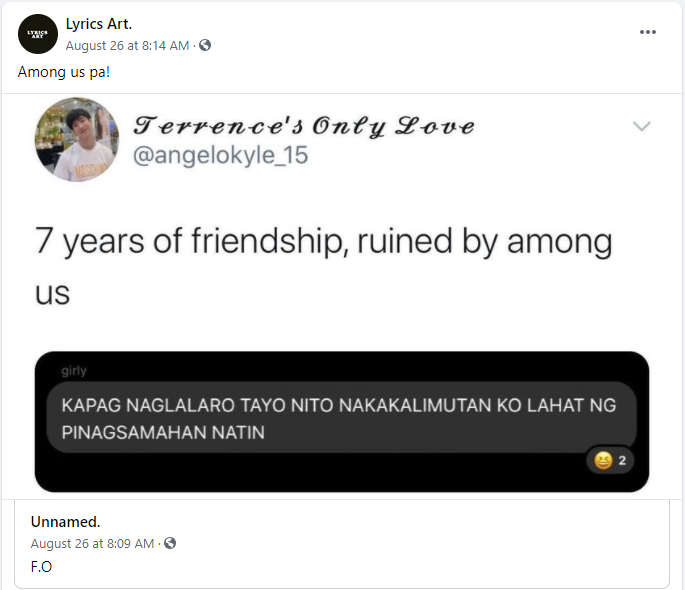
Task: Click the public globe icon beside 8:14 AM
Action: [x=205, y=45]
